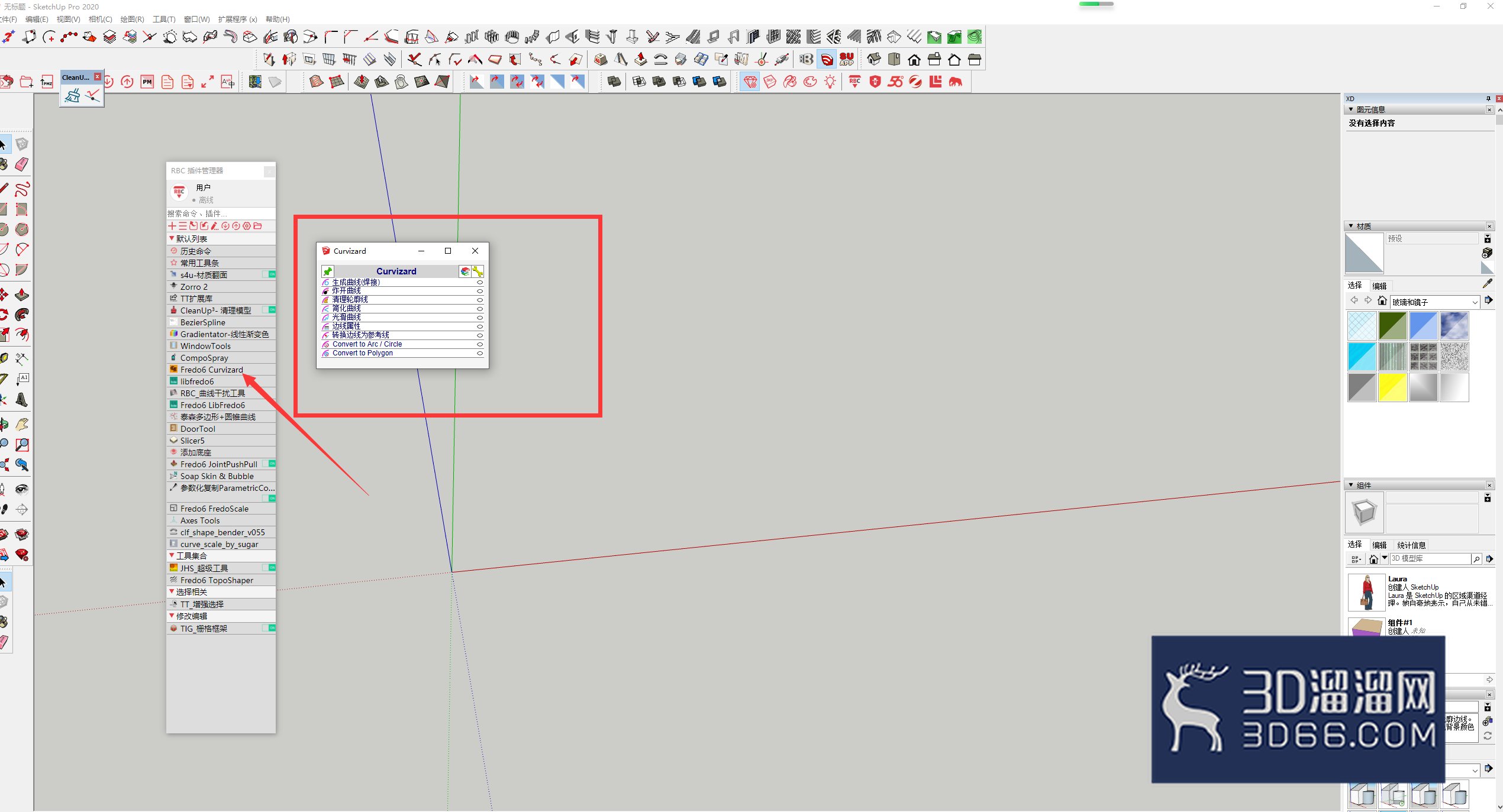Switch to the 编辑 tab in materials panel
Screen dimensions: 1503x812
1379,286
